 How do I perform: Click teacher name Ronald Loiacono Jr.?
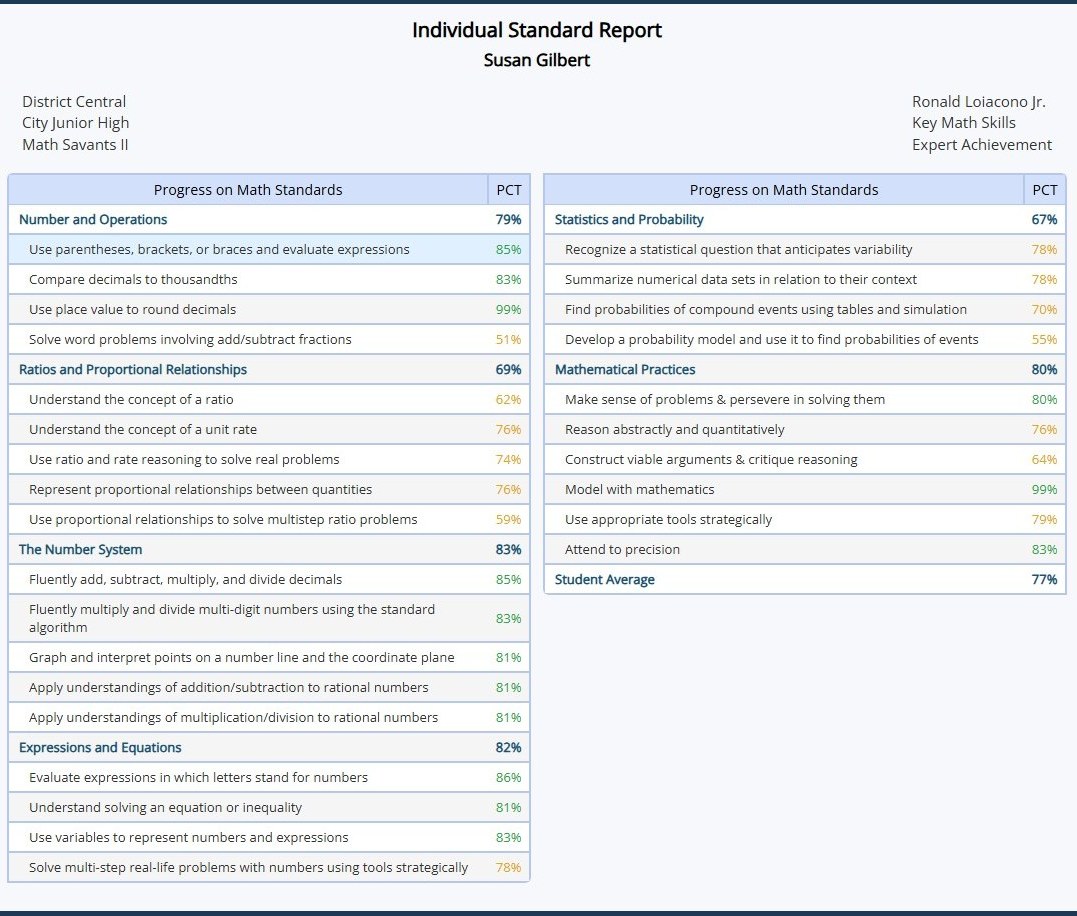point(979,102)
